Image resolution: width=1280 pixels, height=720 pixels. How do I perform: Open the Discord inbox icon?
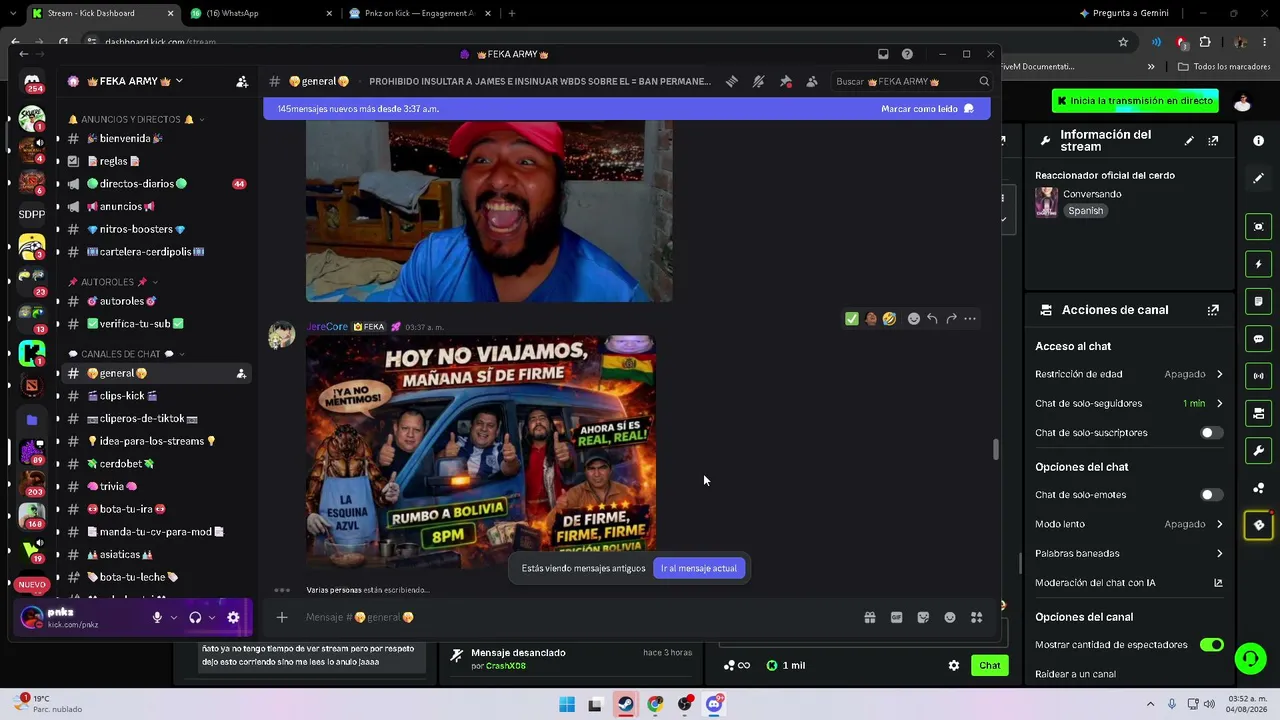pyautogui.click(x=883, y=54)
